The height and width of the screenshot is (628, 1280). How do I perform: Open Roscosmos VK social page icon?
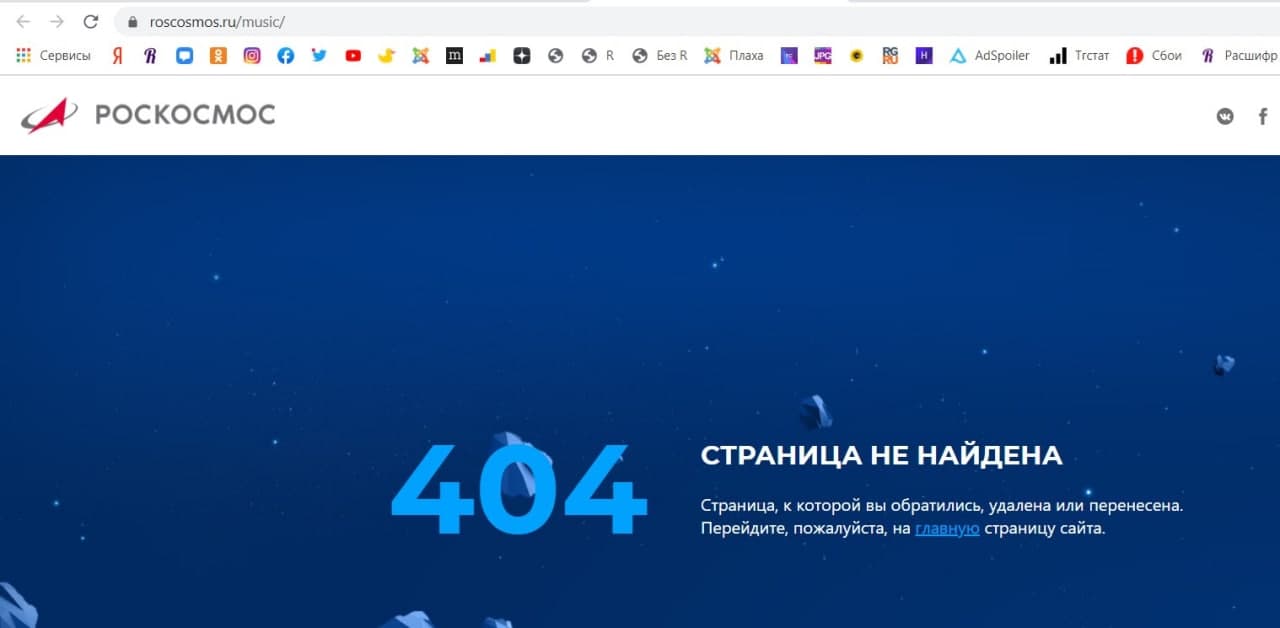pos(1225,116)
